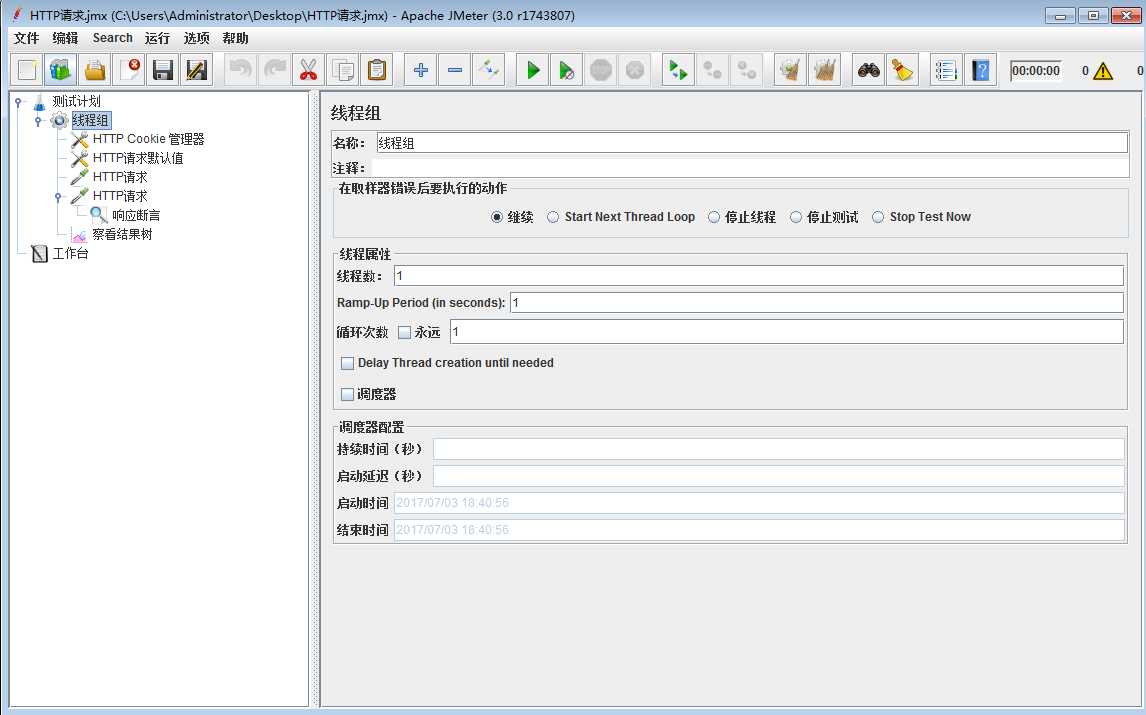Reset search with the yellow broom icon
Screen dimensions: 1146x715
point(903,70)
